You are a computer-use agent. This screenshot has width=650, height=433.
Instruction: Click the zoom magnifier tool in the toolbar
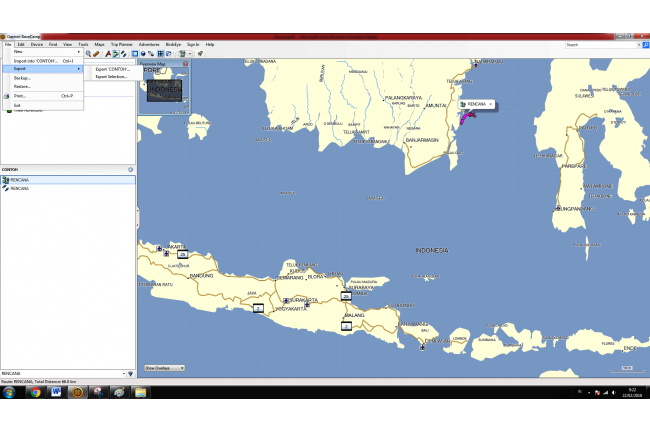(x=89, y=53)
